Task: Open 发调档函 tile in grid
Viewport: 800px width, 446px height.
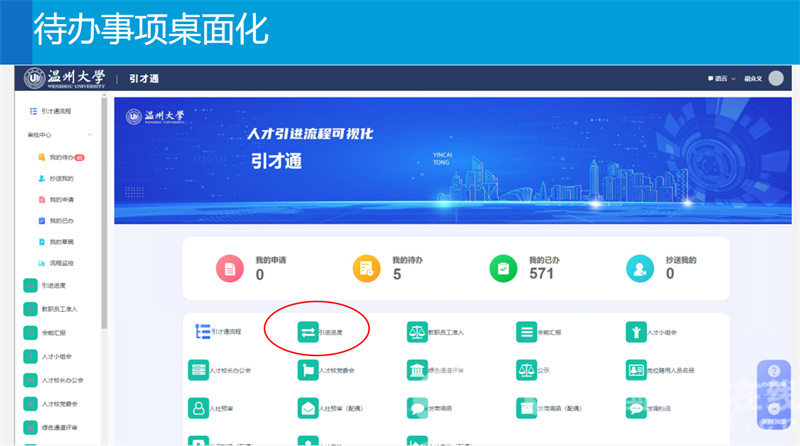Action: [648, 408]
